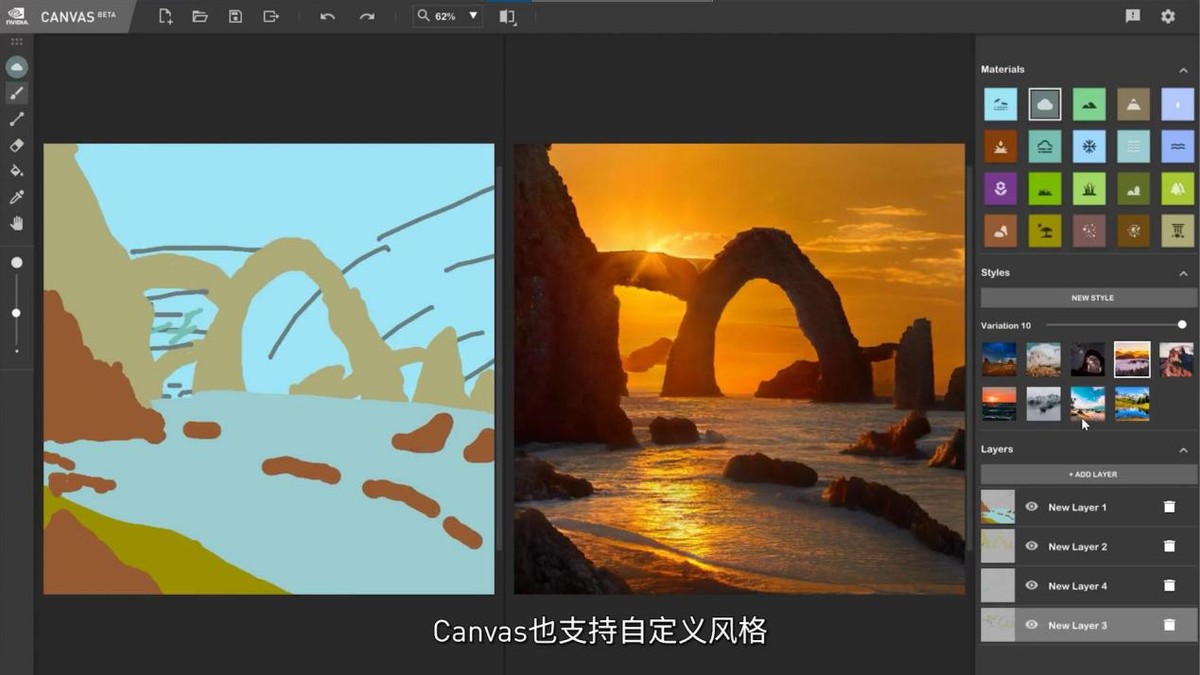1200x675 pixels.
Task: Select the Fill bucket tool
Action: click(16, 171)
